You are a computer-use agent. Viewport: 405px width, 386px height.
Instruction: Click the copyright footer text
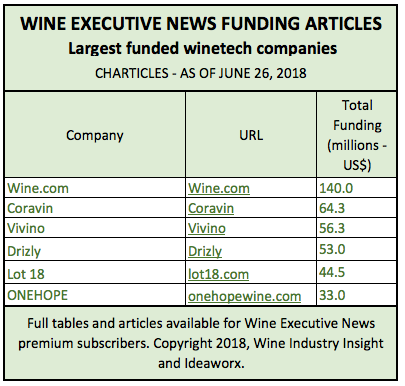tap(201, 343)
